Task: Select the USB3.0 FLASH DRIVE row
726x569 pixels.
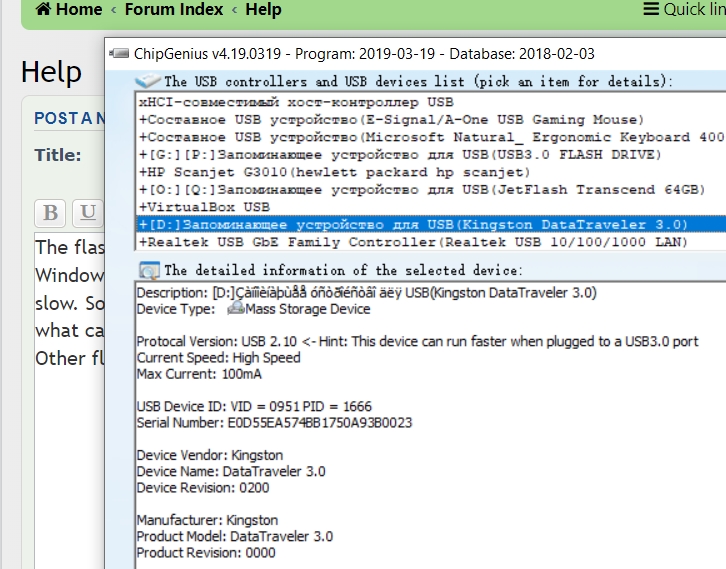Action: pyautogui.click(x=432, y=155)
